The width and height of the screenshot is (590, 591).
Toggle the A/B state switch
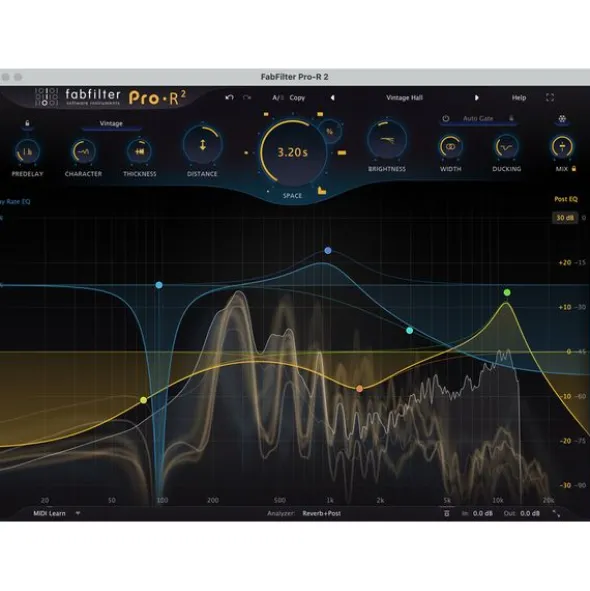pos(277,98)
